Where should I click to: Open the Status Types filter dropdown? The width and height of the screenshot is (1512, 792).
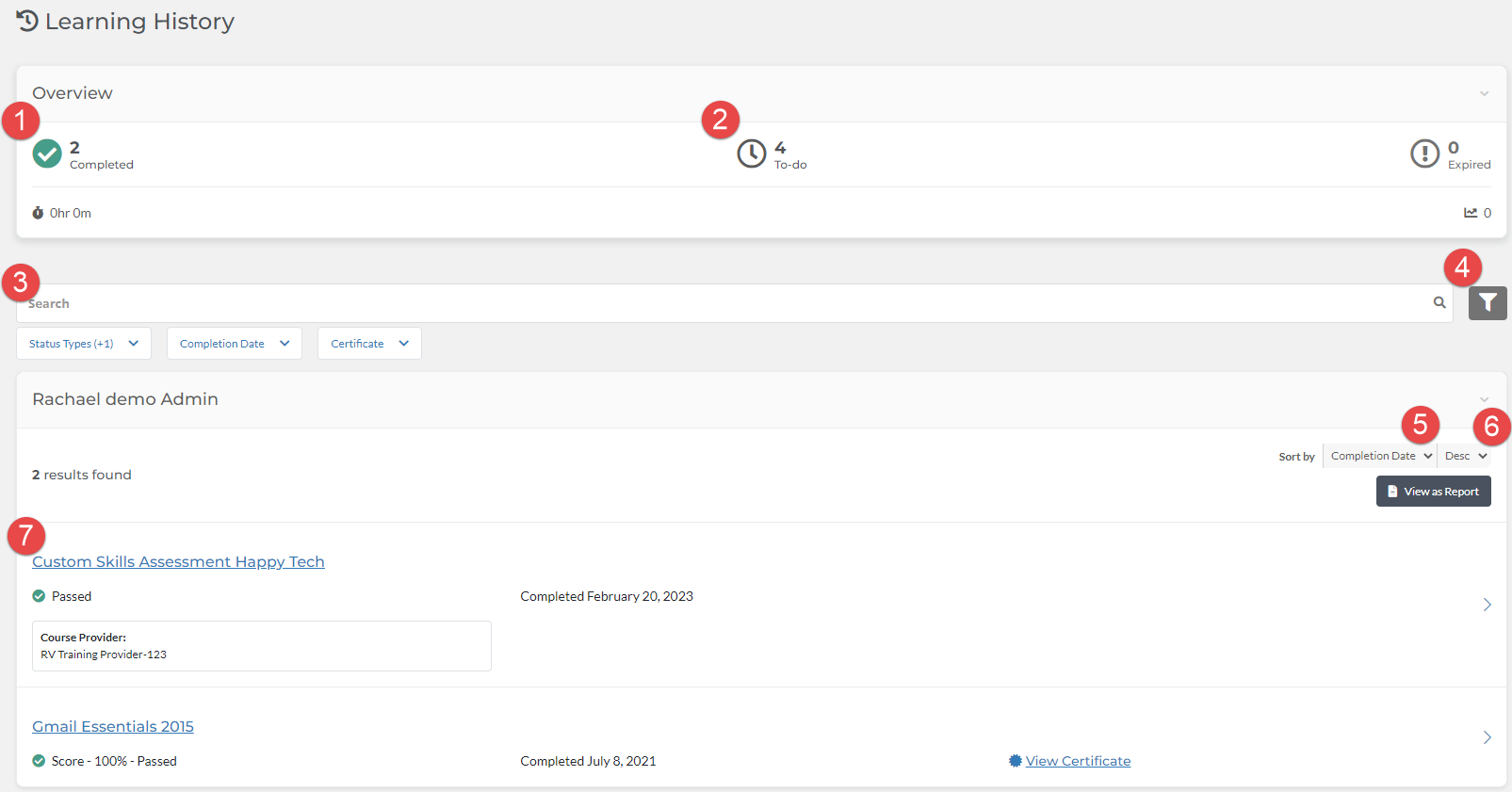[x=83, y=344]
